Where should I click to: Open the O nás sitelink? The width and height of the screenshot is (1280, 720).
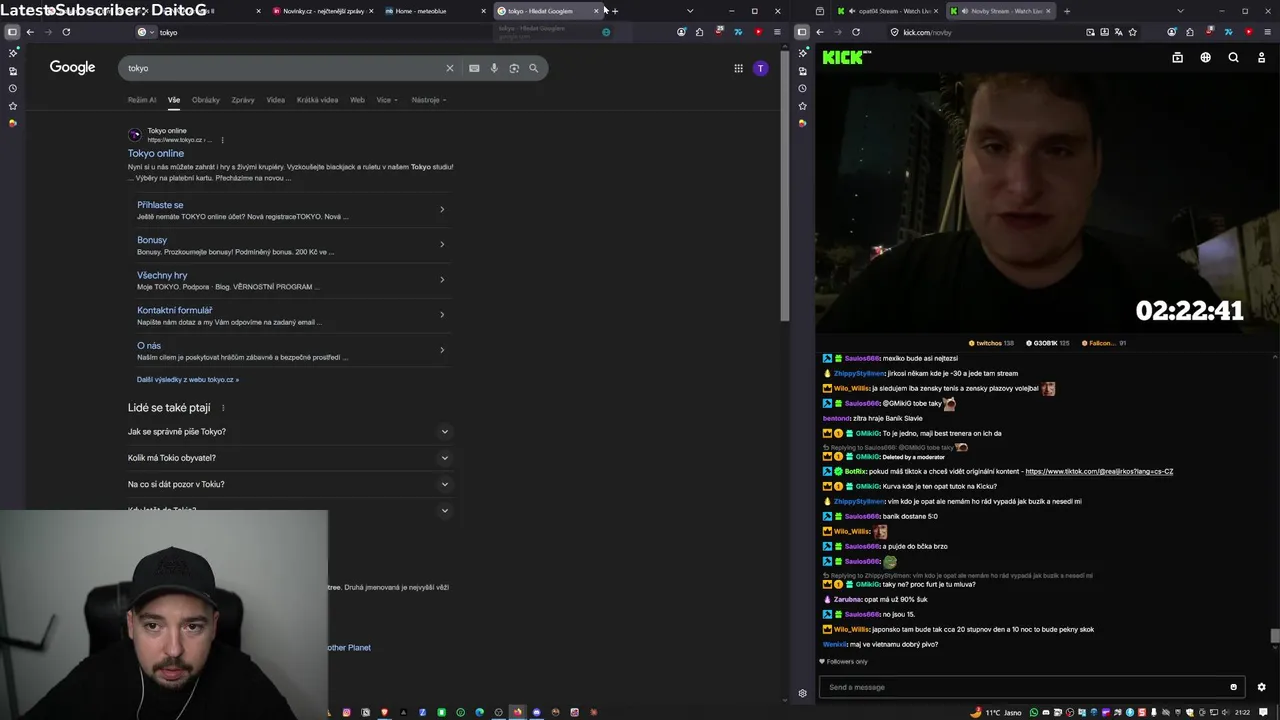pos(149,346)
